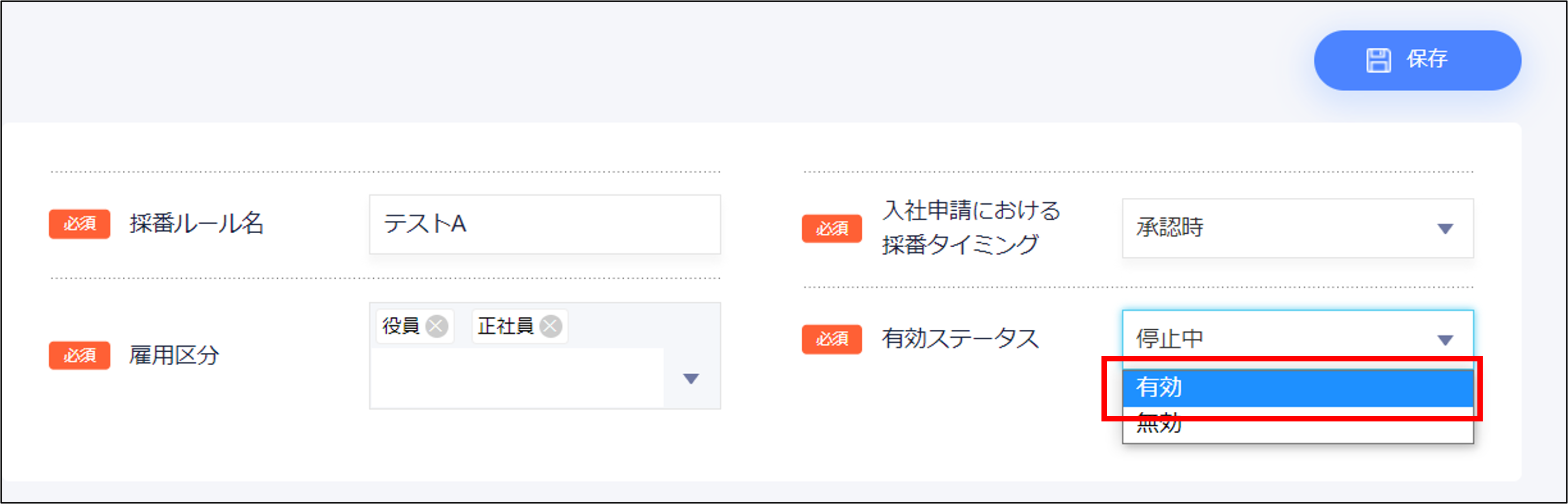The image size is (1568, 504).
Task: Click the empty search area below employment tags
Action: tap(517, 377)
